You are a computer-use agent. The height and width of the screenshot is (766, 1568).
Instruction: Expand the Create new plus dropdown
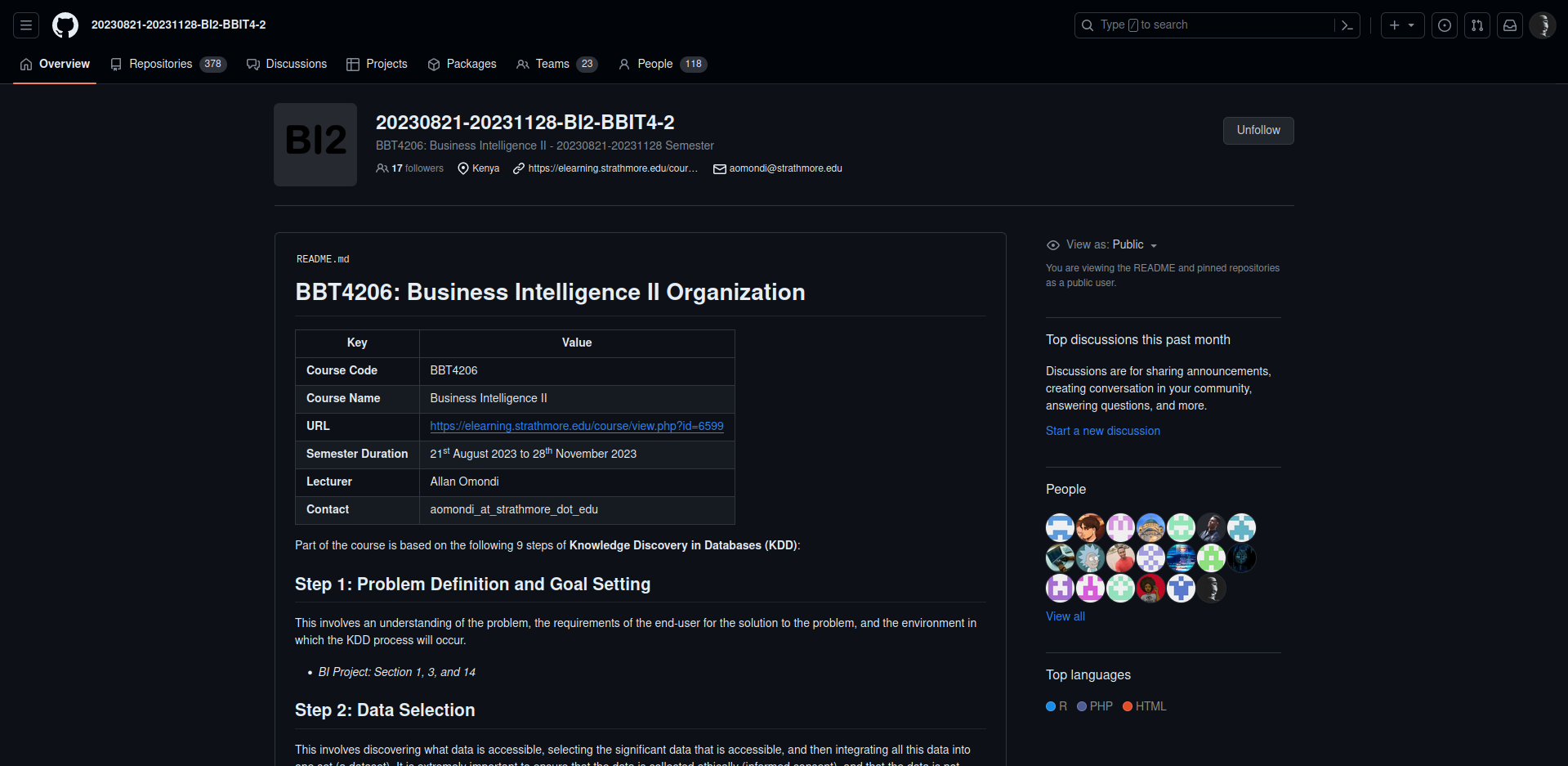[x=1402, y=25]
